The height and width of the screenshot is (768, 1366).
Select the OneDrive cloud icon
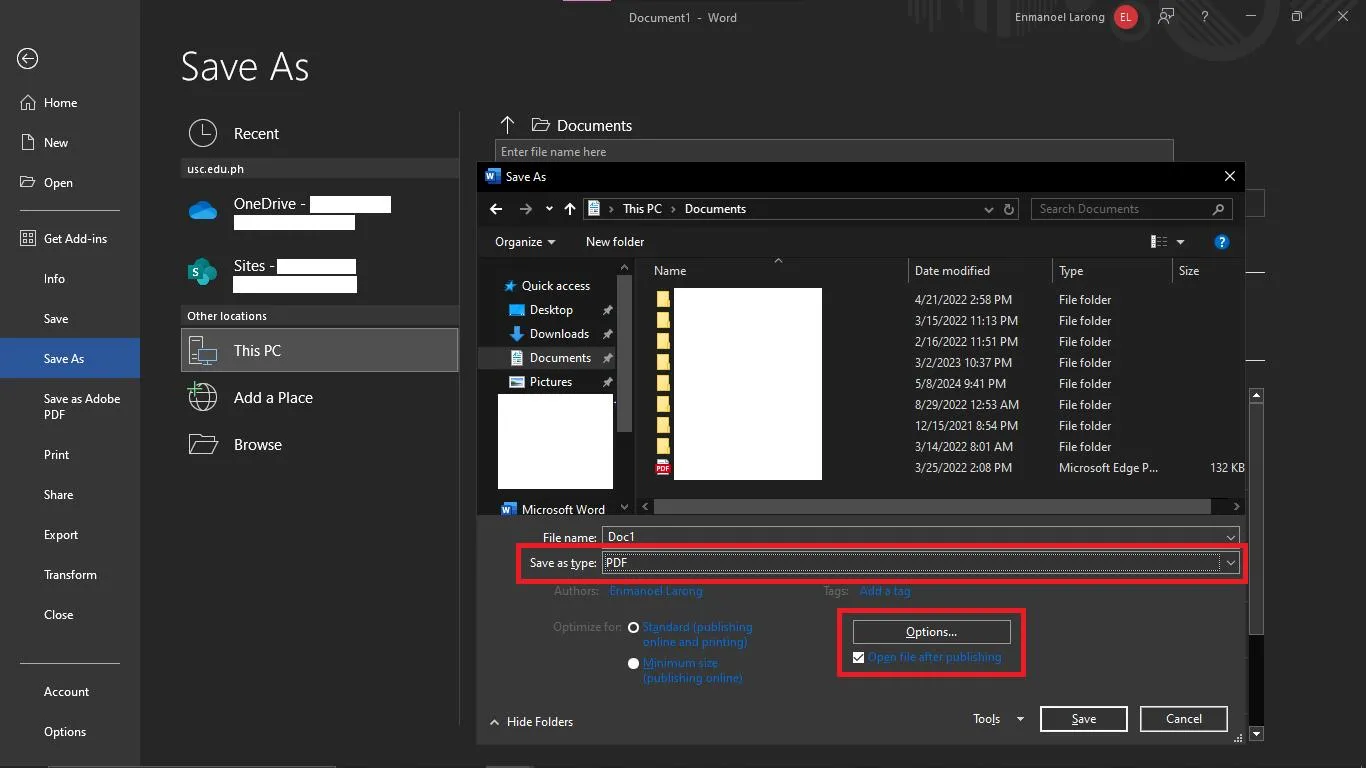click(x=203, y=210)
